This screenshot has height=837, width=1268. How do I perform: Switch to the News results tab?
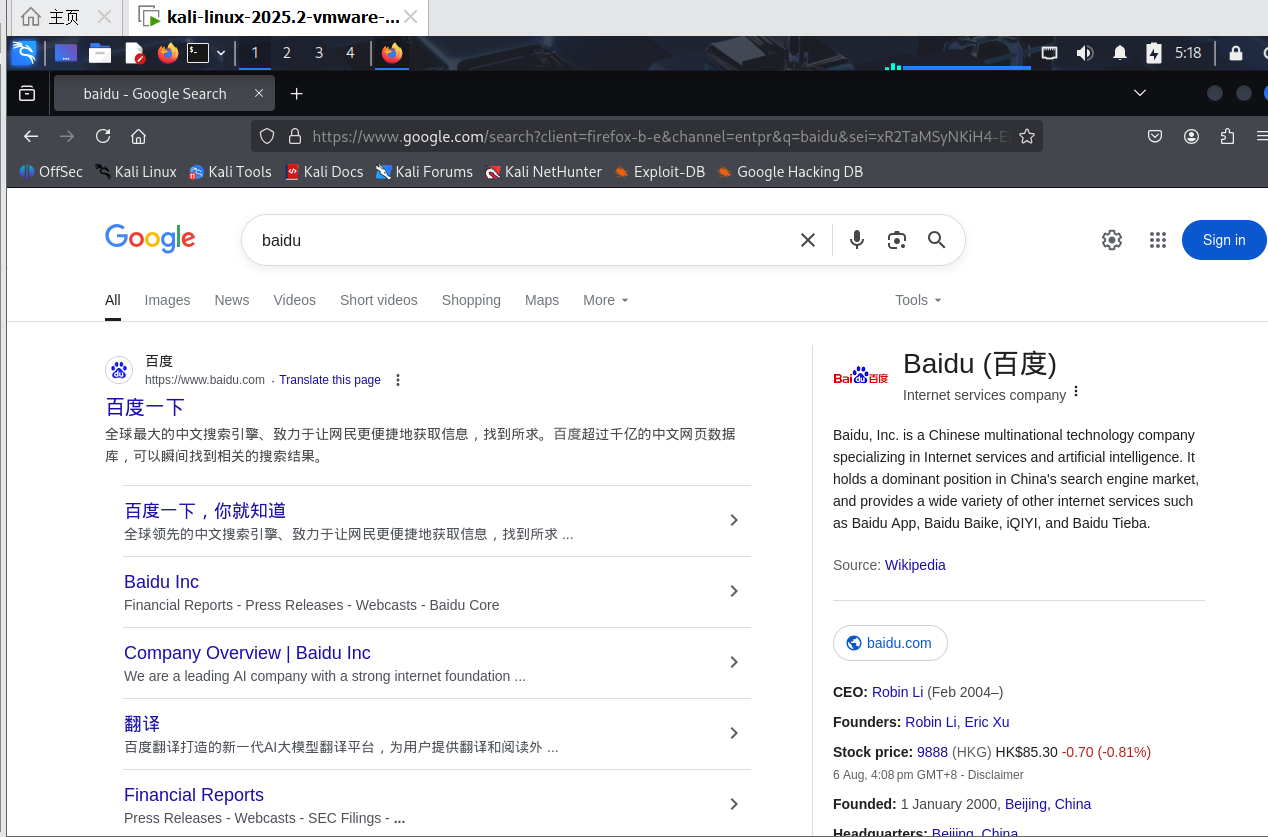coord(231,300)
